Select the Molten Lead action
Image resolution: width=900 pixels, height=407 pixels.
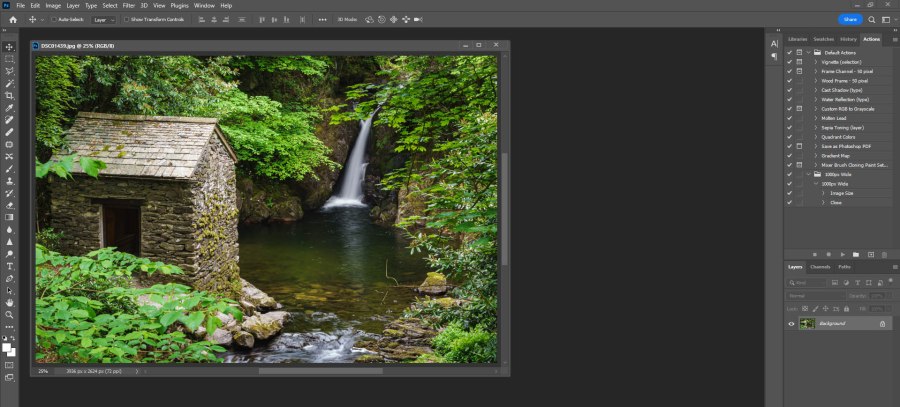coord(834,118)
